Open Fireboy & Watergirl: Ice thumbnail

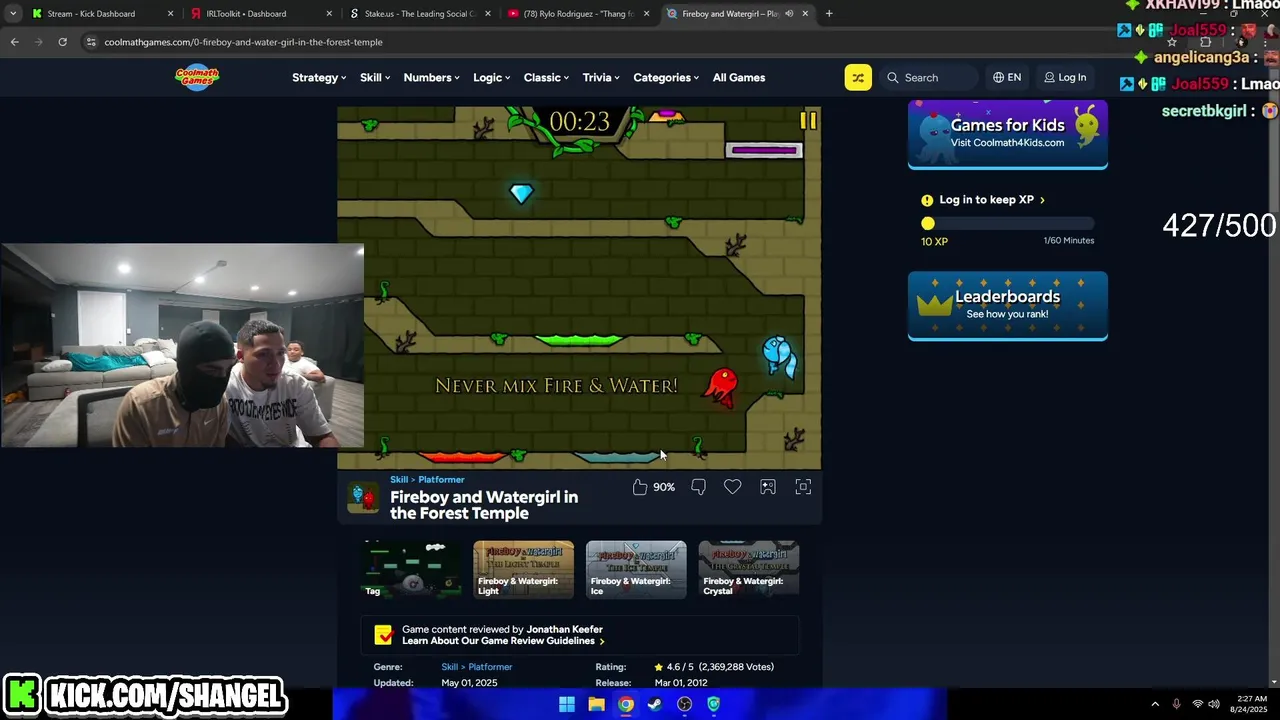tap(636, 569)
